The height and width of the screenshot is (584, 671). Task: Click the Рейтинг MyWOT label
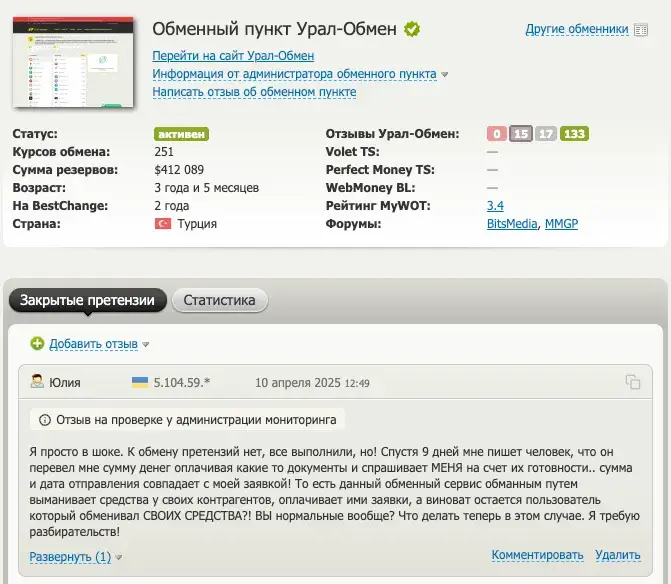click(x=378, y=206)
